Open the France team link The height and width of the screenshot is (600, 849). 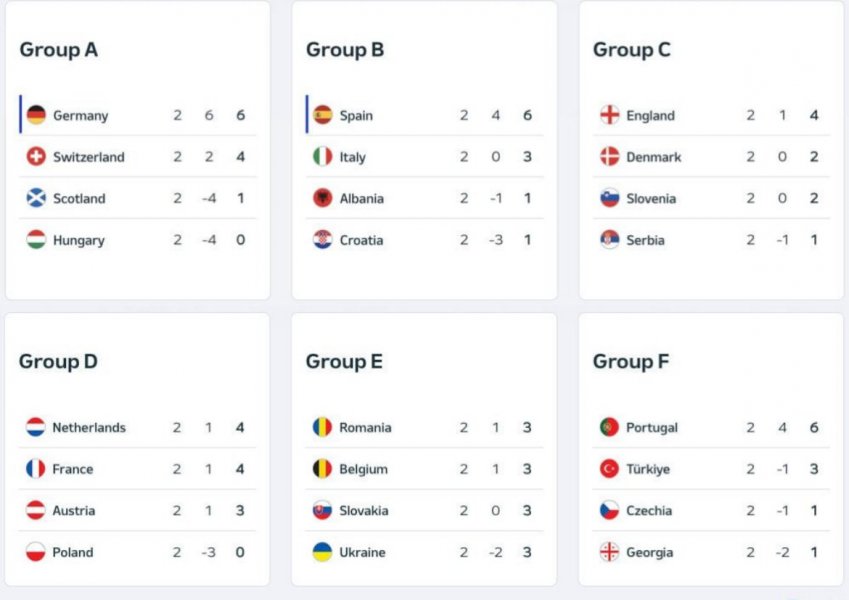tap(73, 469)
